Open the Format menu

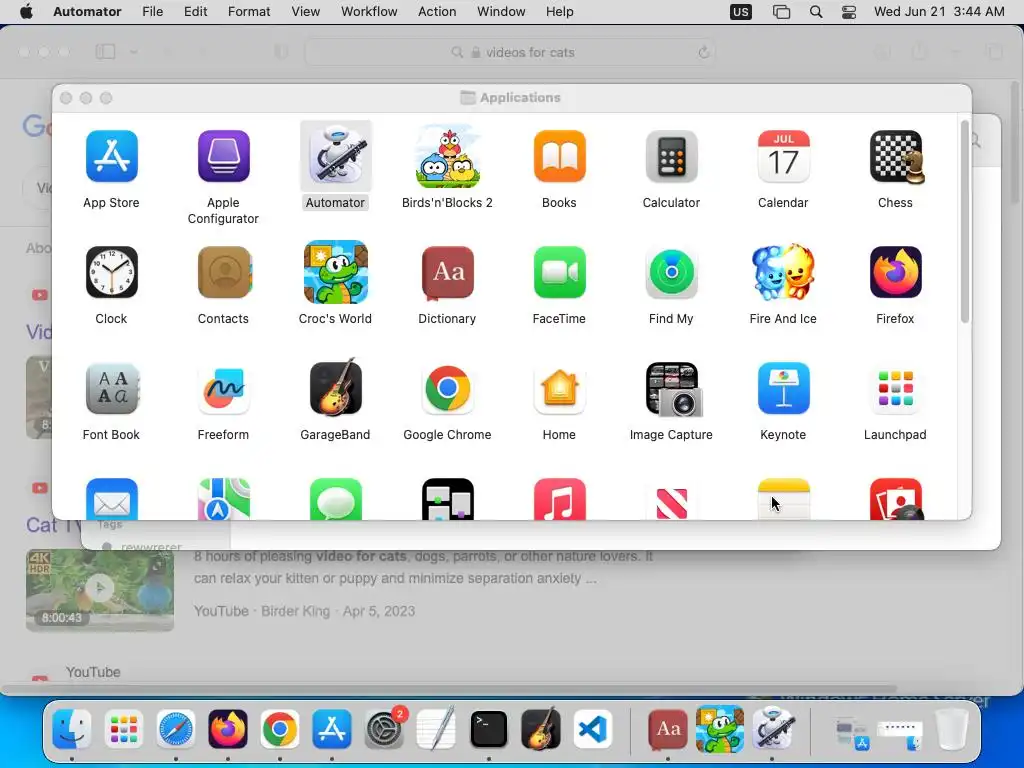tap(249, 12)
